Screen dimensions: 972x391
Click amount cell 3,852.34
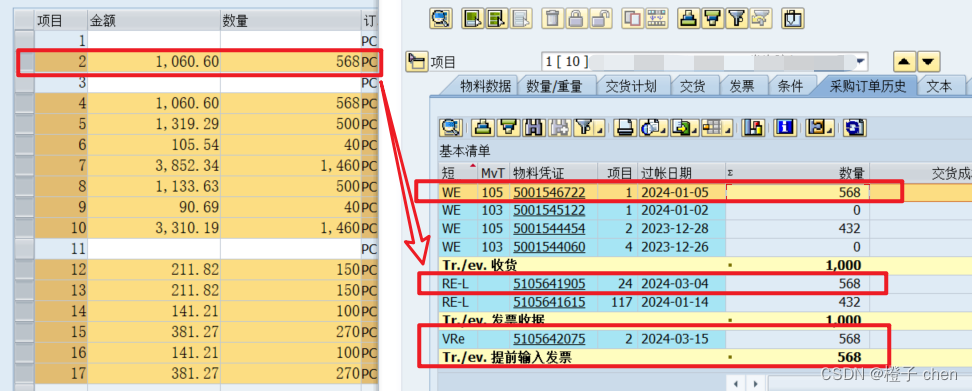[x=154, y=165]
